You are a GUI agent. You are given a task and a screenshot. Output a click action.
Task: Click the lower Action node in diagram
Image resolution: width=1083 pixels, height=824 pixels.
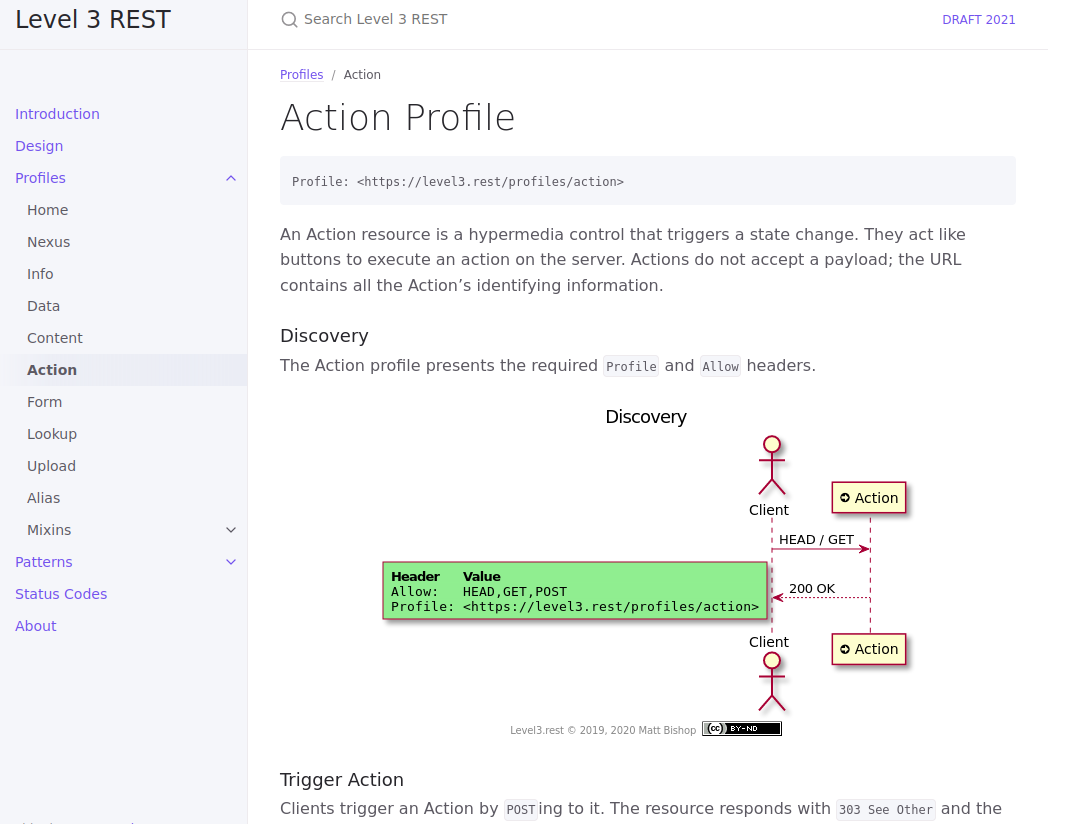869,649
